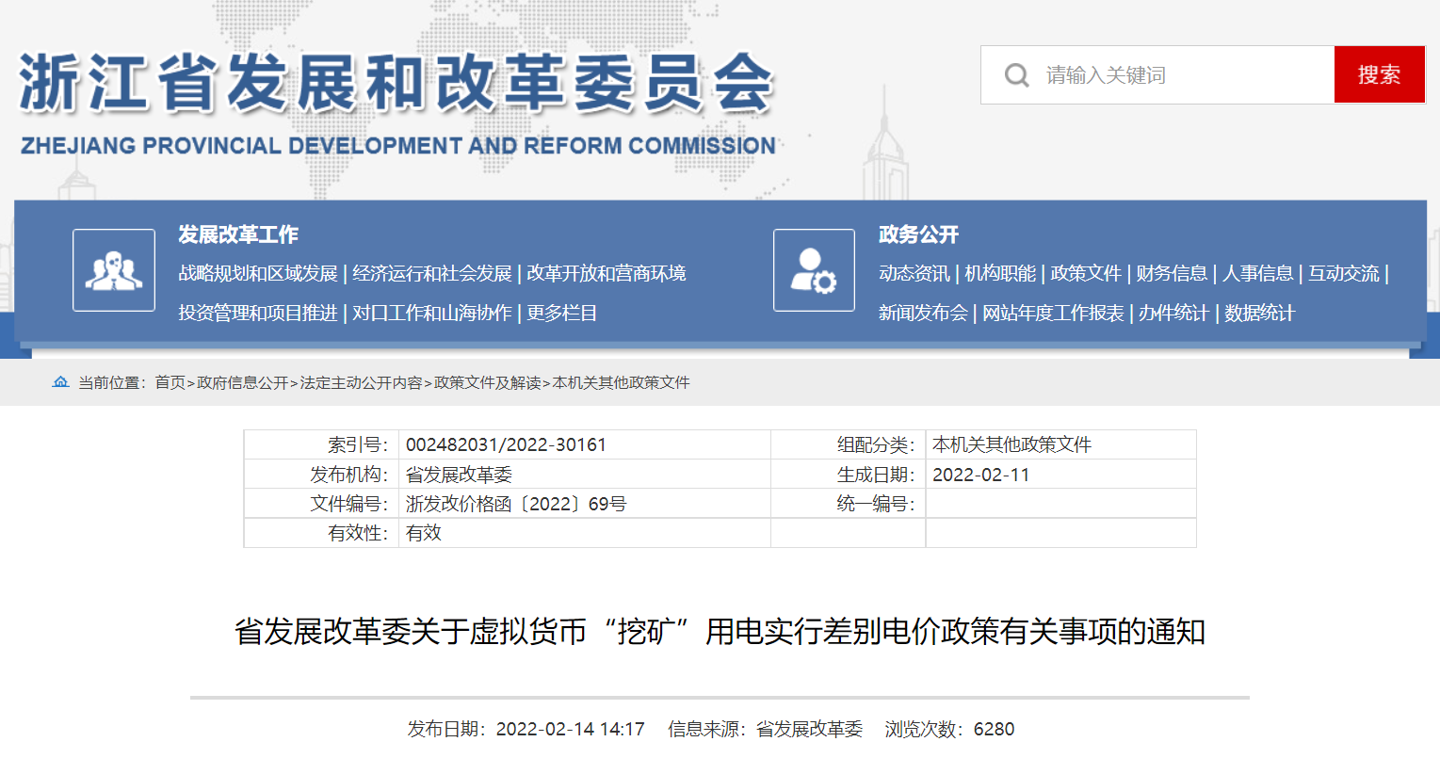Click the people icon beside 发展改革工作
Screen dimensions: 1440x758
[114, 271]
